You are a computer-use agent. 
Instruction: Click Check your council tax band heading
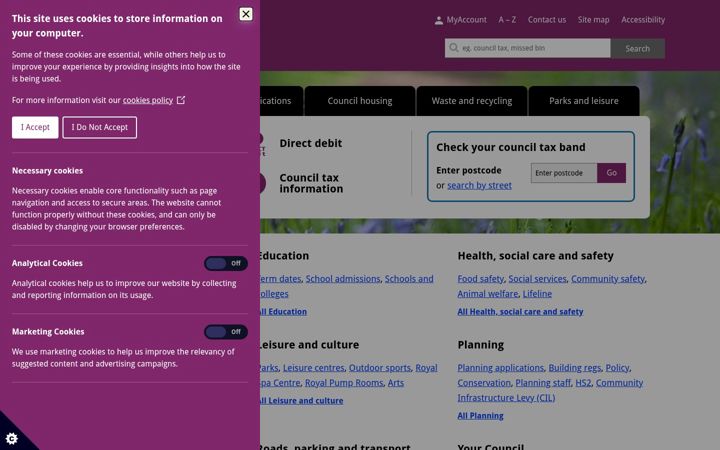tap(511, 147)
